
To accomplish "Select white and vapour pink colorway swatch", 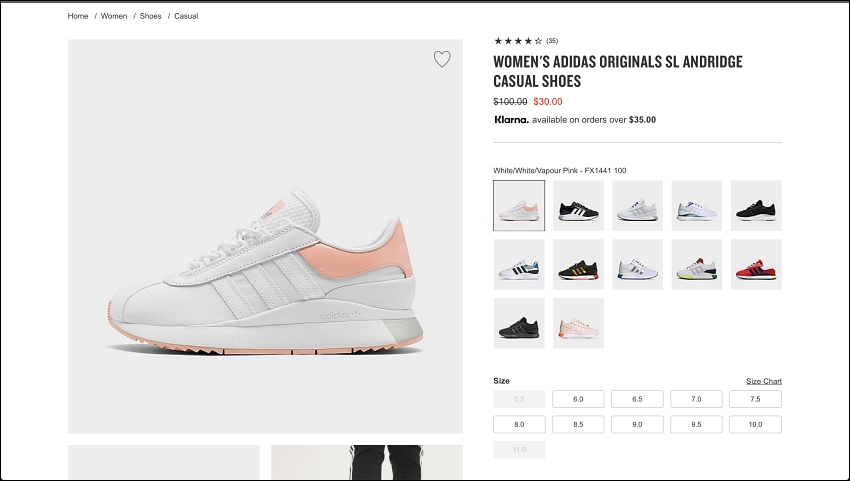I will tap(519, 206).
